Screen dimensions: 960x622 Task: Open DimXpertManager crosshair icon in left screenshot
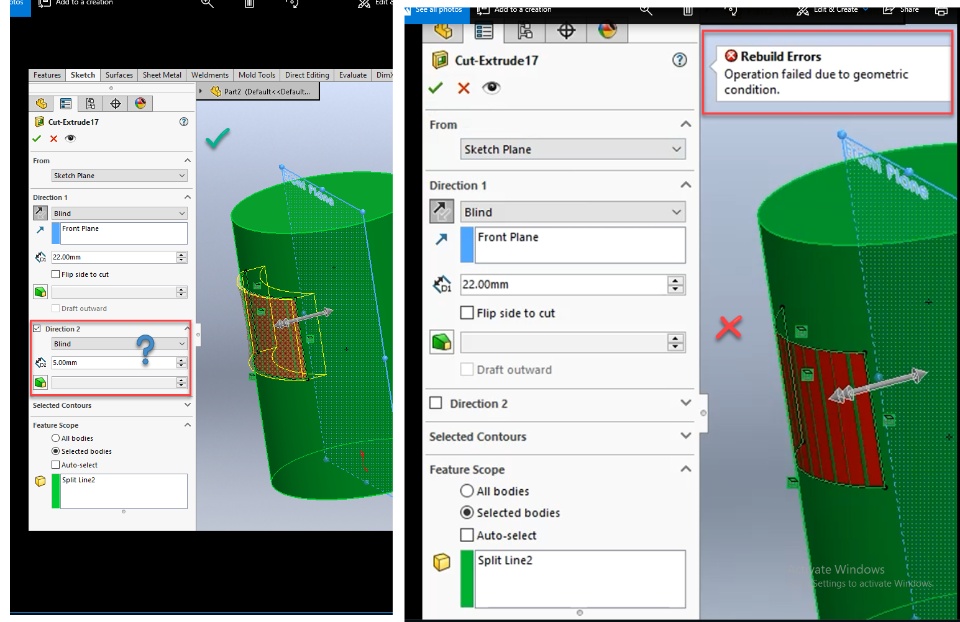115,103
